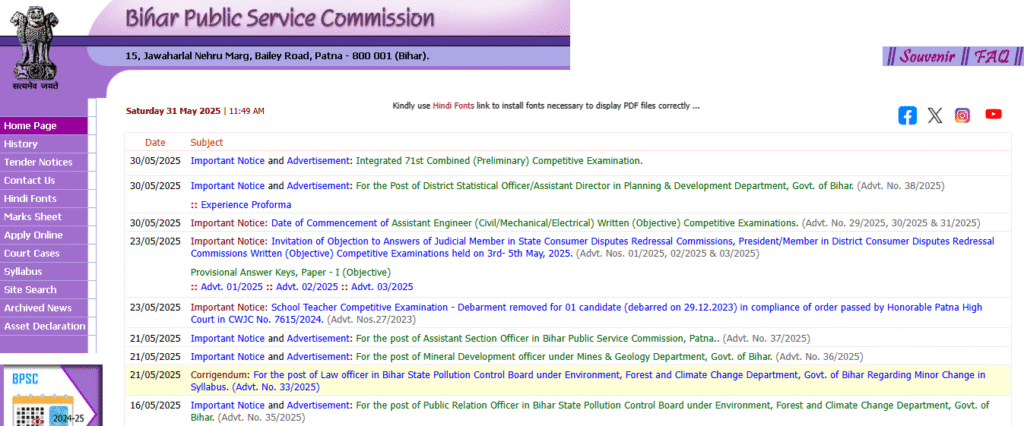The height and width of the screenshot is (426, 1024).
Task: Open the Experience Proforma link
Action: [246, 205]
